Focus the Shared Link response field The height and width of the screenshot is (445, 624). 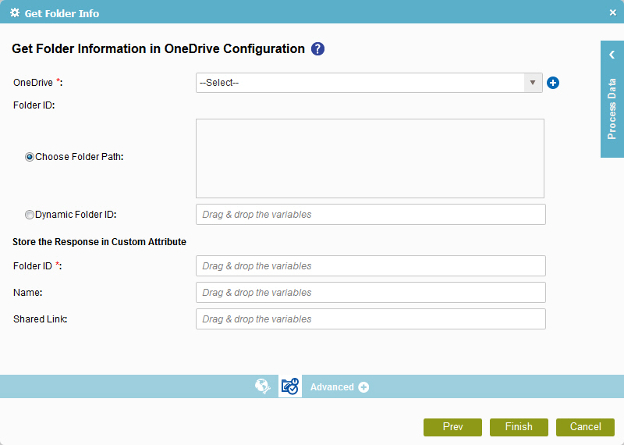[x=370, y=319]
